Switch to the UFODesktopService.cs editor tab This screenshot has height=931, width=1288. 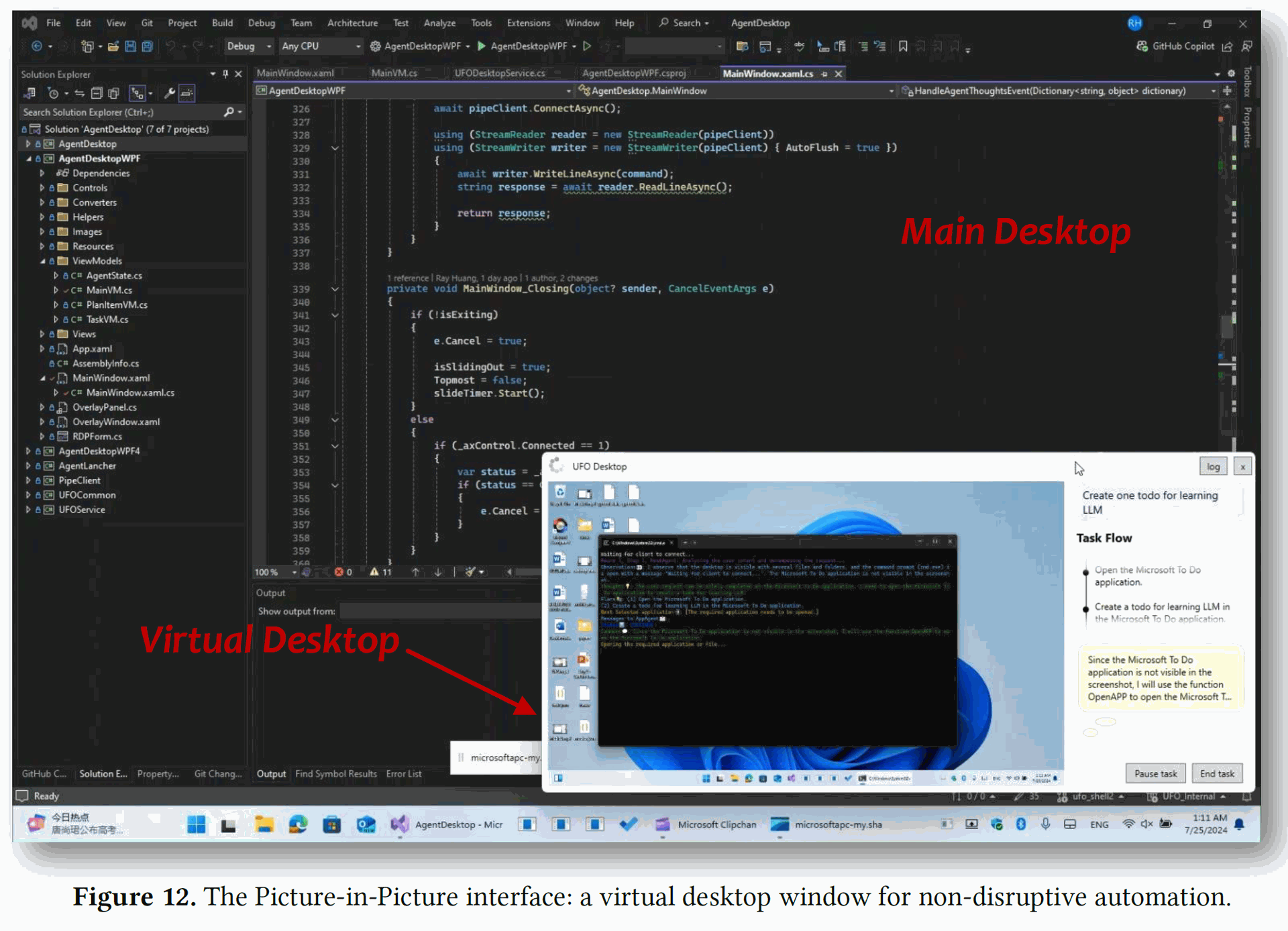(499, 73)
